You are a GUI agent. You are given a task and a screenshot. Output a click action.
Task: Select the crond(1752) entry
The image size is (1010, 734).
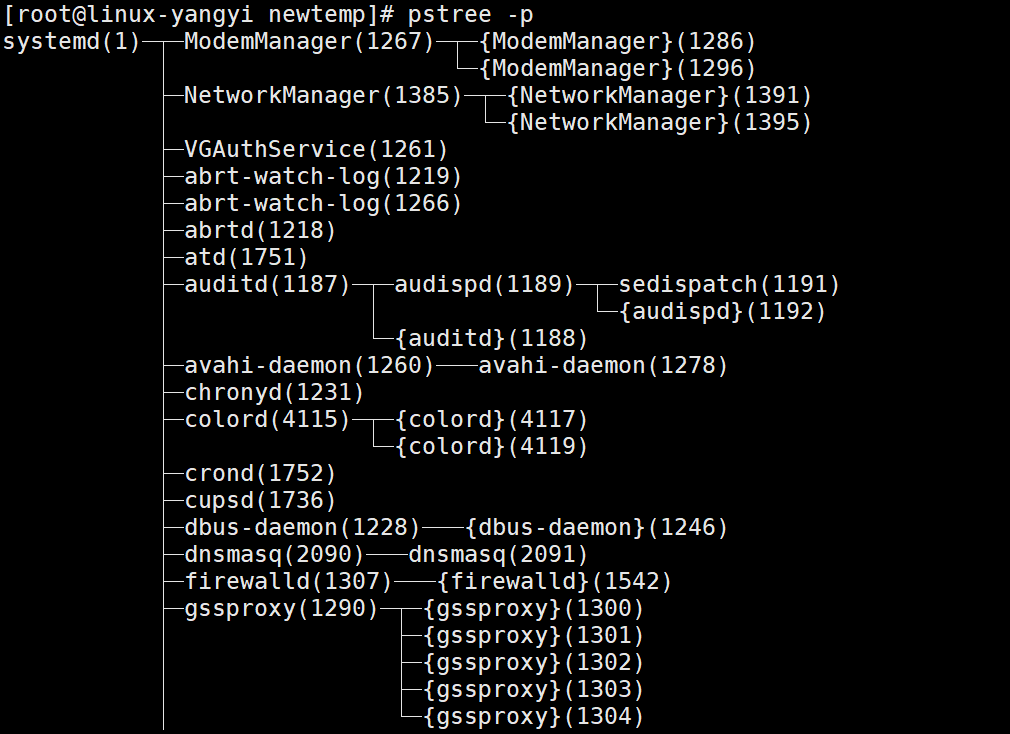260,474
